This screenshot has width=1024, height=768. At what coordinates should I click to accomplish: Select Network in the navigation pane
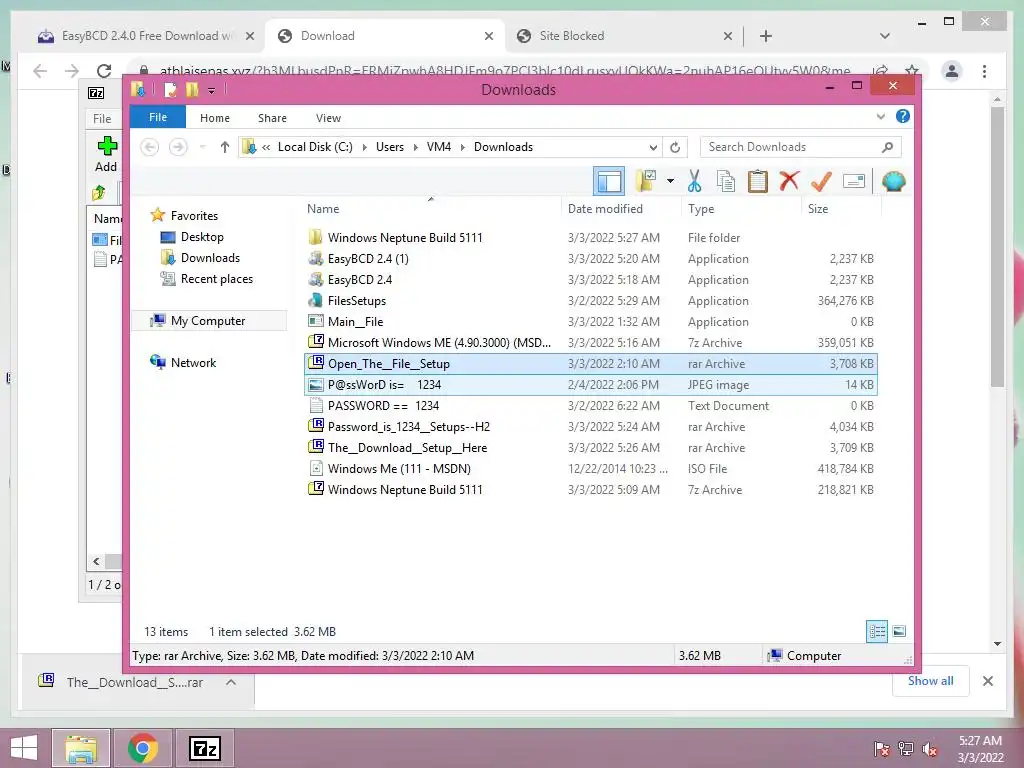pyautogui.click(x=193, y=362)
